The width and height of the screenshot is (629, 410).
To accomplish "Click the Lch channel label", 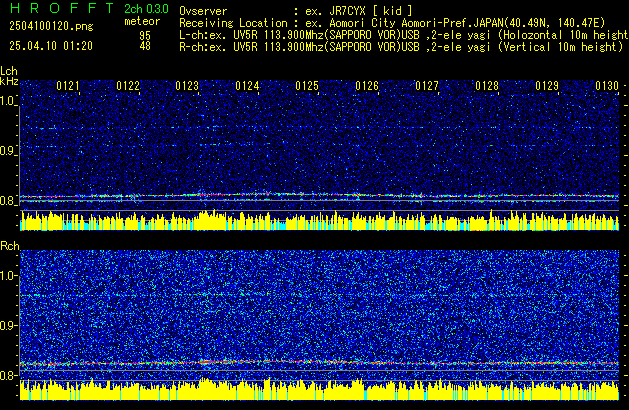I will (x=9, y=71).
